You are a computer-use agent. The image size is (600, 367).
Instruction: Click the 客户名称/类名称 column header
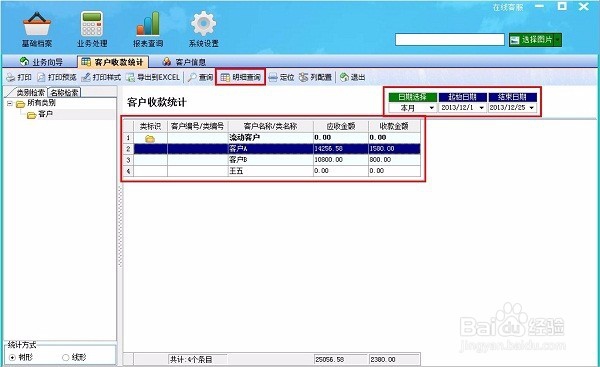(271, 126)
